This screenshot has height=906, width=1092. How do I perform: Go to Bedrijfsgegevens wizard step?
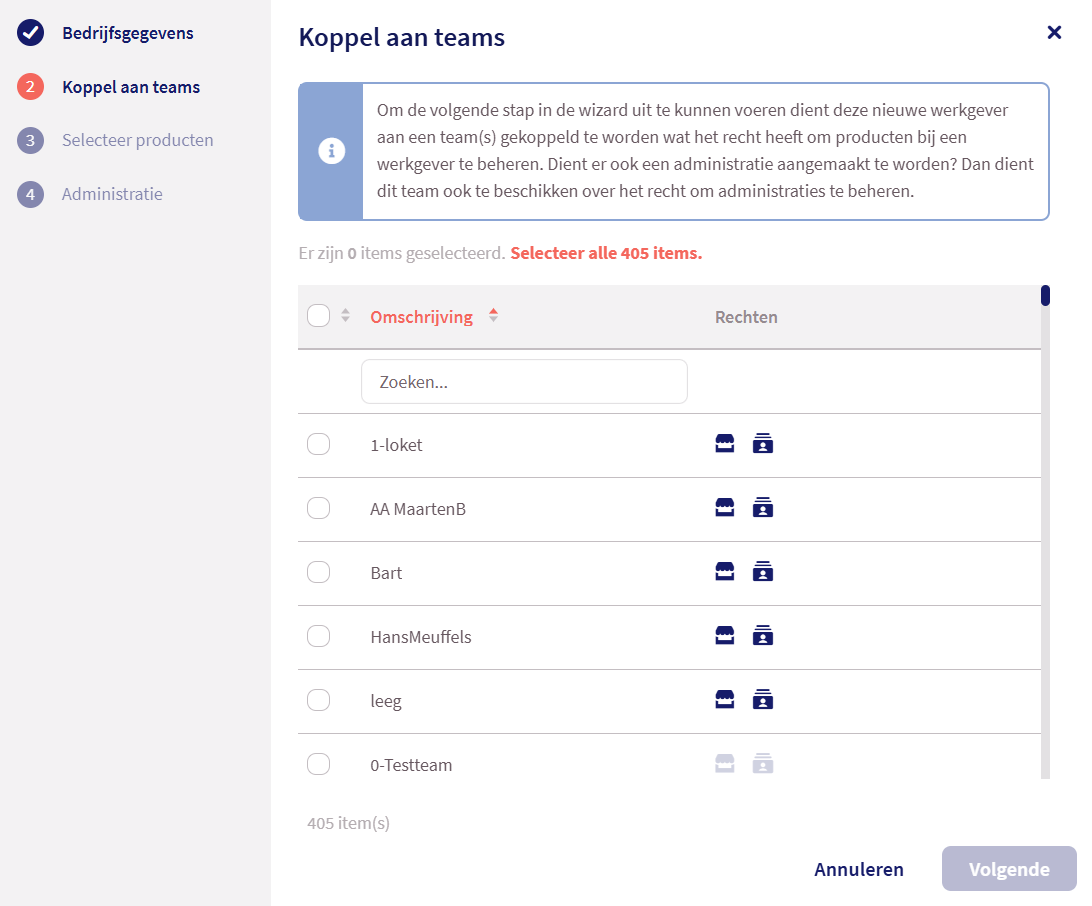coord(127,33)
